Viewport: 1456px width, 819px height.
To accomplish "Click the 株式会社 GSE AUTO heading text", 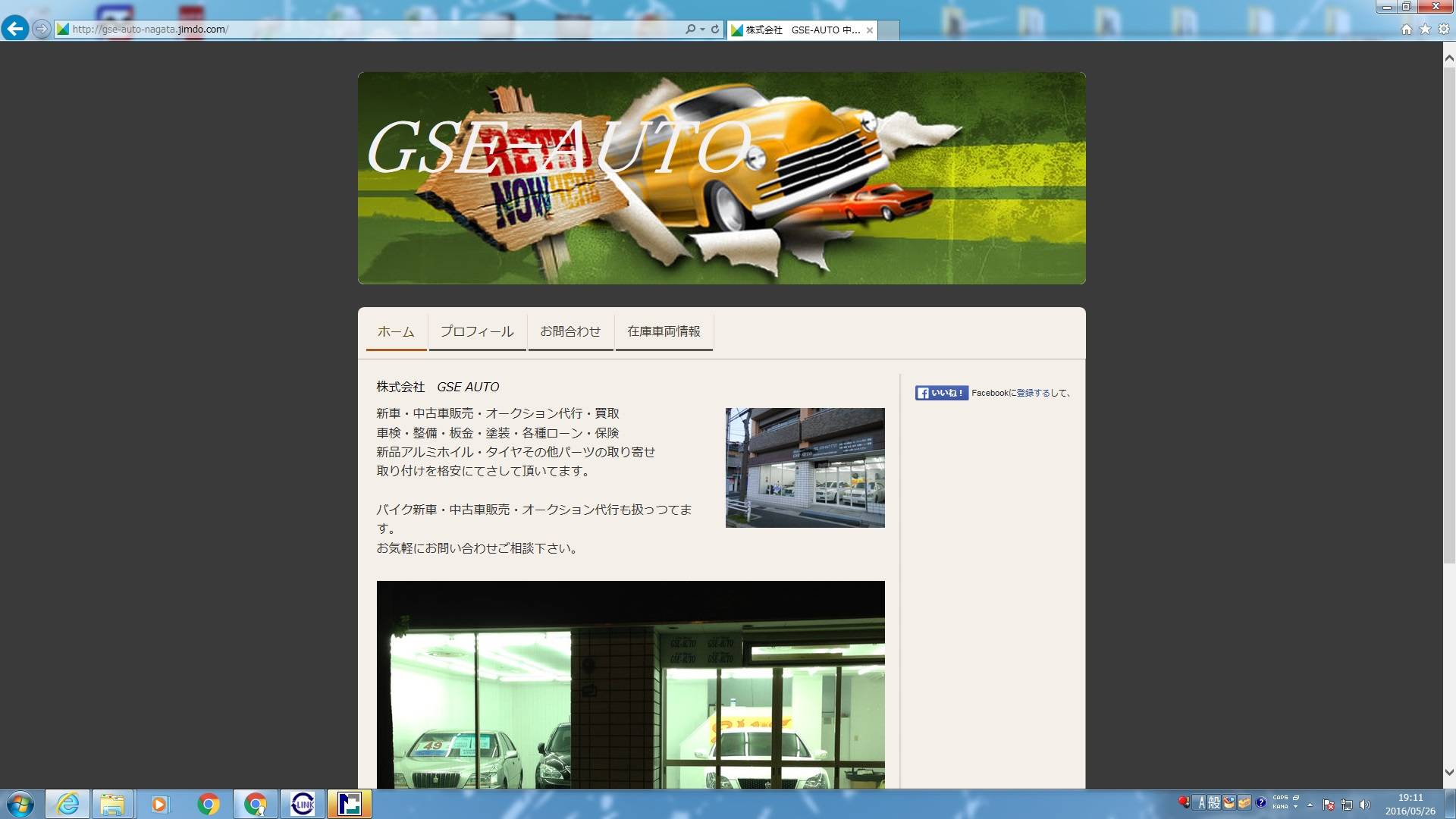I will (438, 387).
